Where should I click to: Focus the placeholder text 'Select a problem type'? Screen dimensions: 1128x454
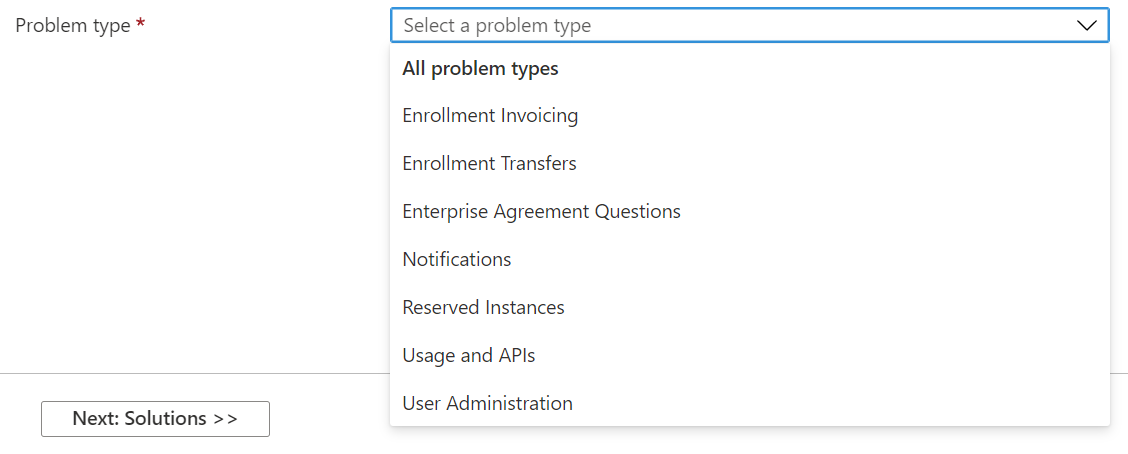(x=497, y=26)
